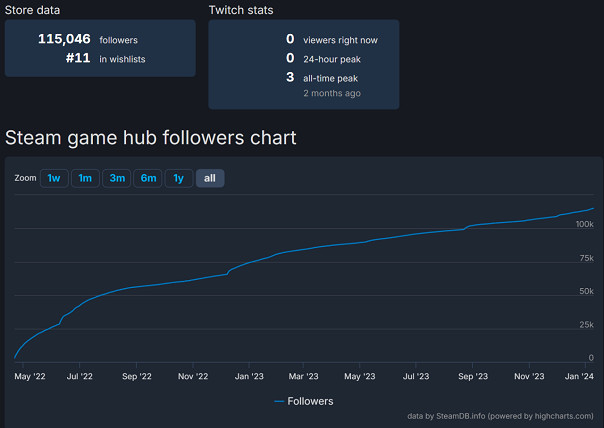Click the 115,046 followers count

(x=65, y=39)
